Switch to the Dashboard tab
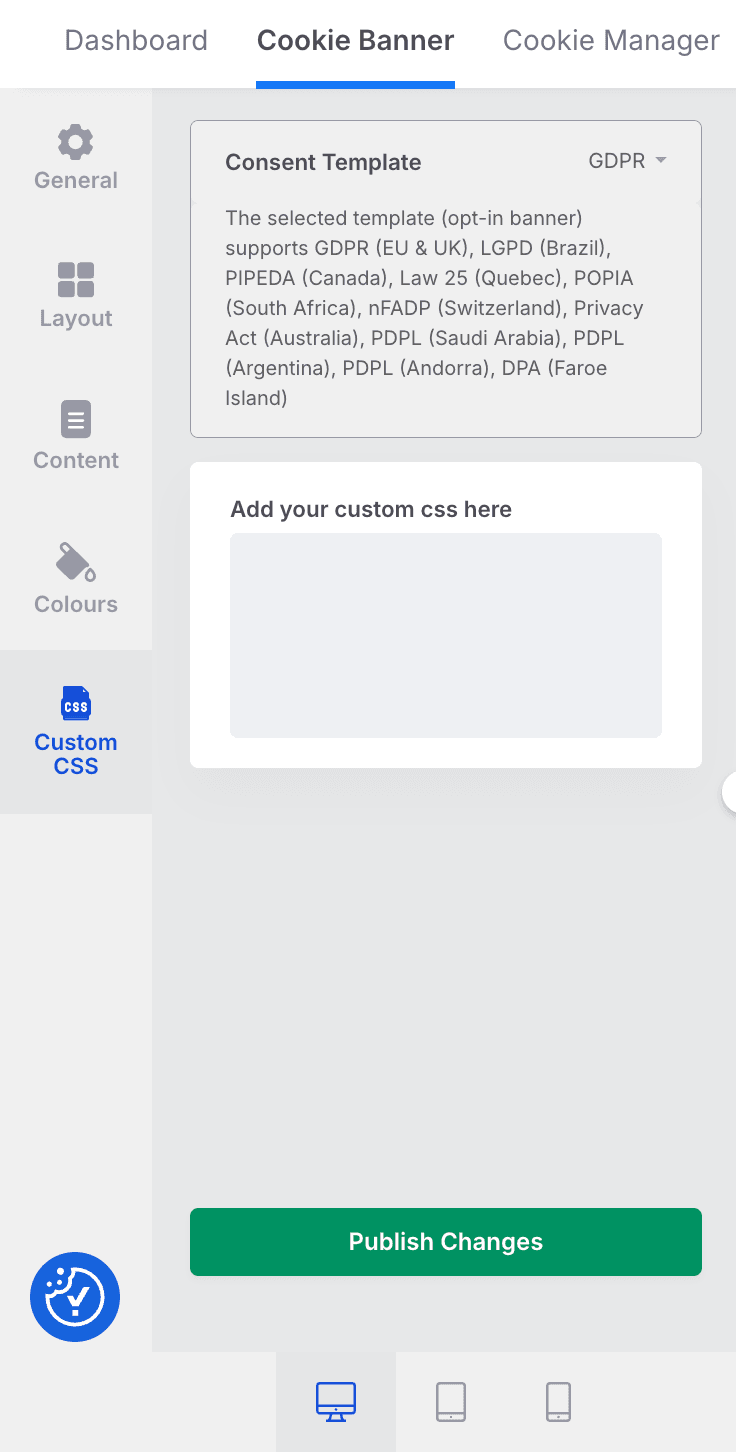 point(136,40)
